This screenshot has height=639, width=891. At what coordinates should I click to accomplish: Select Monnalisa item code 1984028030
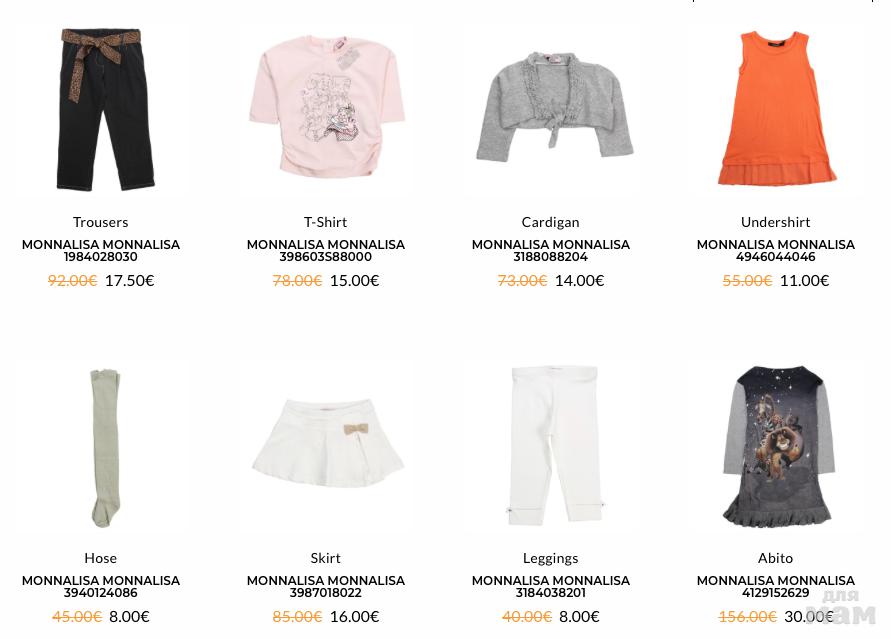tap(101, 257)
